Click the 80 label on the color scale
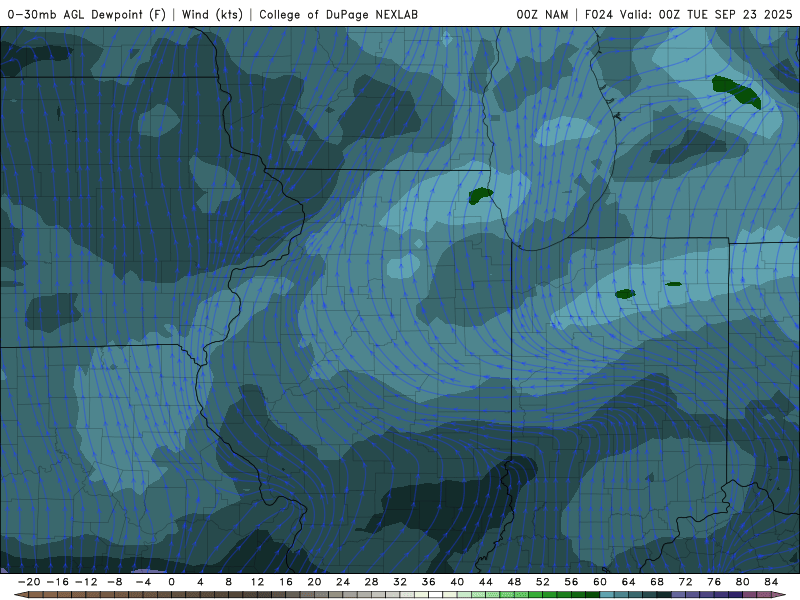 point(743,582)
